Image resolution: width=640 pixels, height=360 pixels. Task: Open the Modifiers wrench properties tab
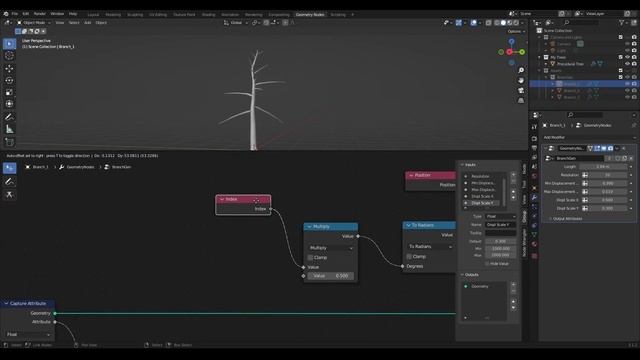[x=534, y=198]
